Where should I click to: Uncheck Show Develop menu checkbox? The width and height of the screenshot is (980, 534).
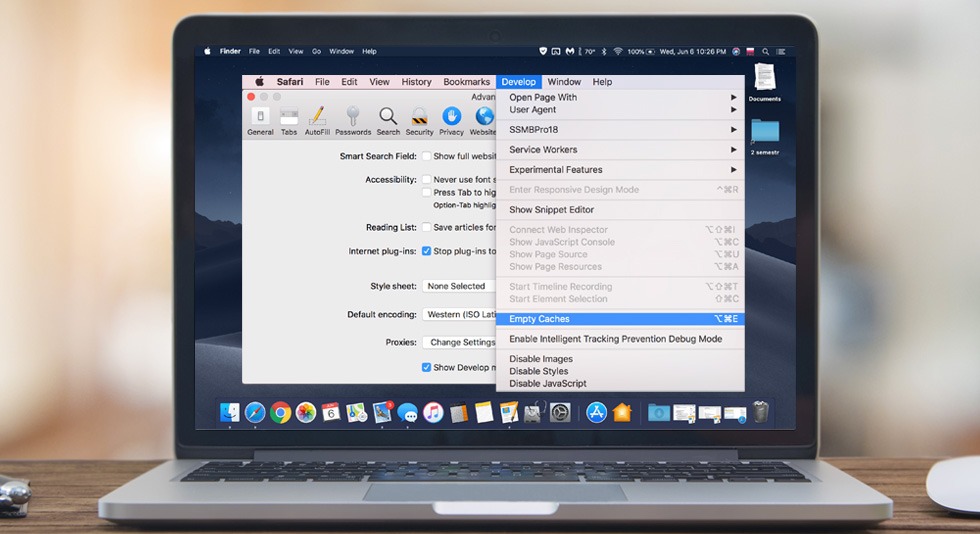[x=426, y=367]
